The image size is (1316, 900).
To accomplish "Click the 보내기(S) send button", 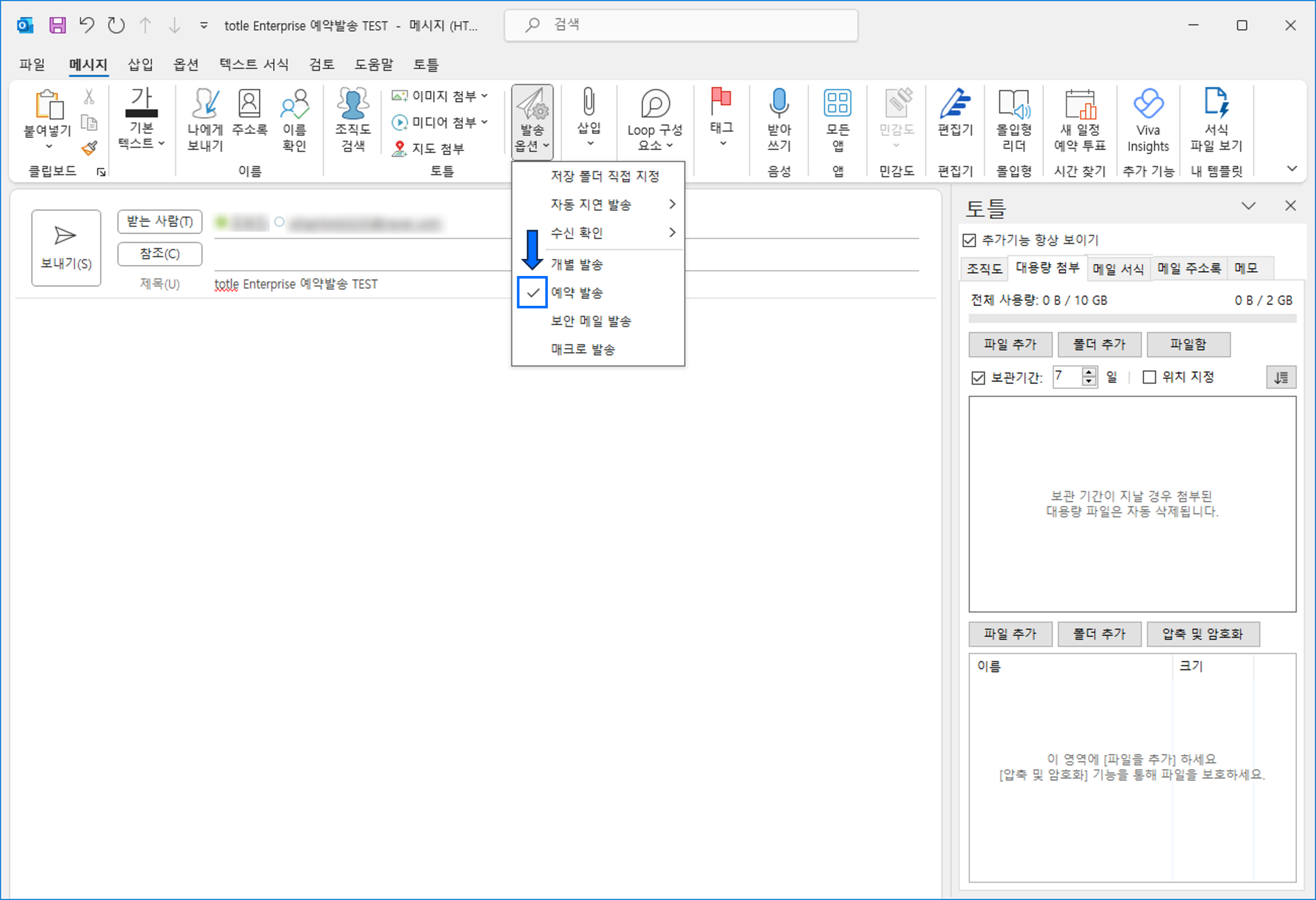I will [x=66, y=247].
